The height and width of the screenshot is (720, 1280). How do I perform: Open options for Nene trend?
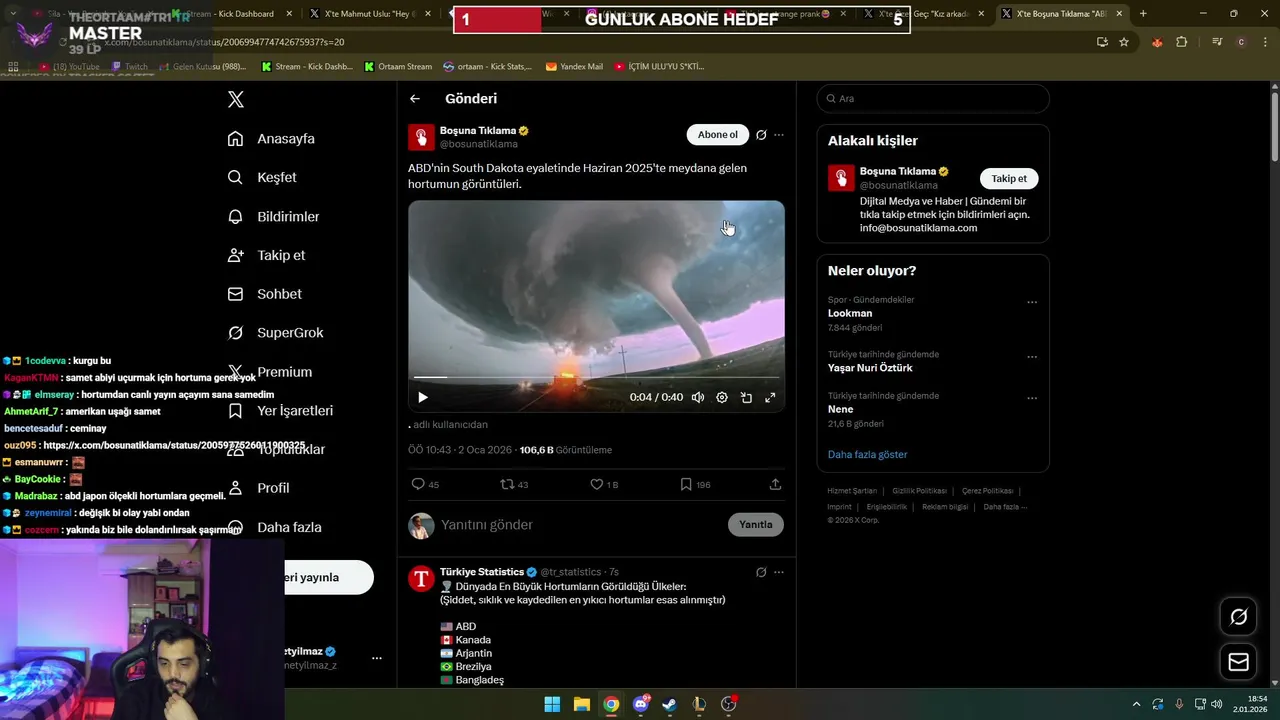pos(1032,398)
